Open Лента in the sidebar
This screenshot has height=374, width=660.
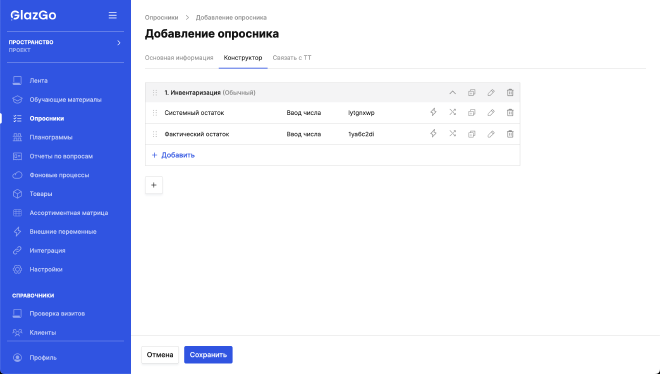(x=38, y=80)
